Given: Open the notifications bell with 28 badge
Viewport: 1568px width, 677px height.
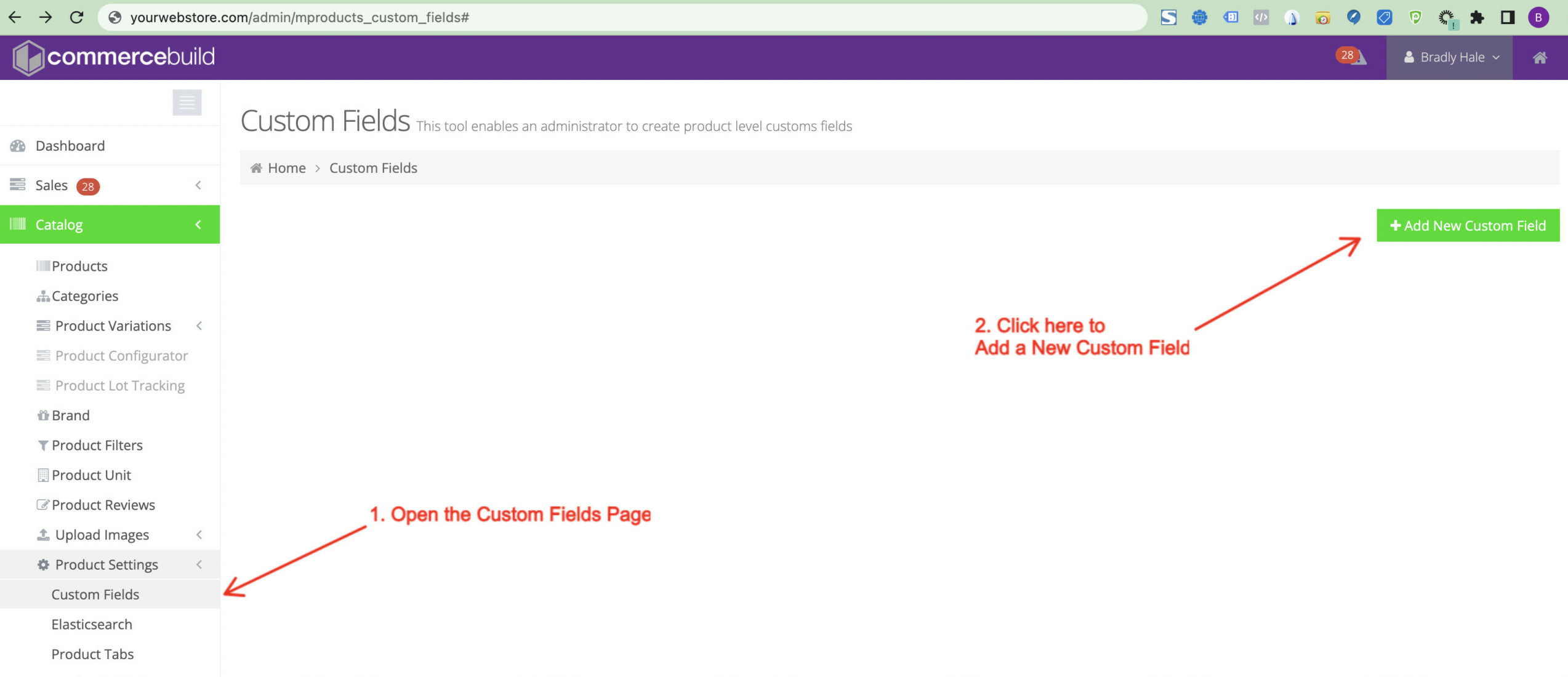Looking at the screenshot, I should 1353,57.
